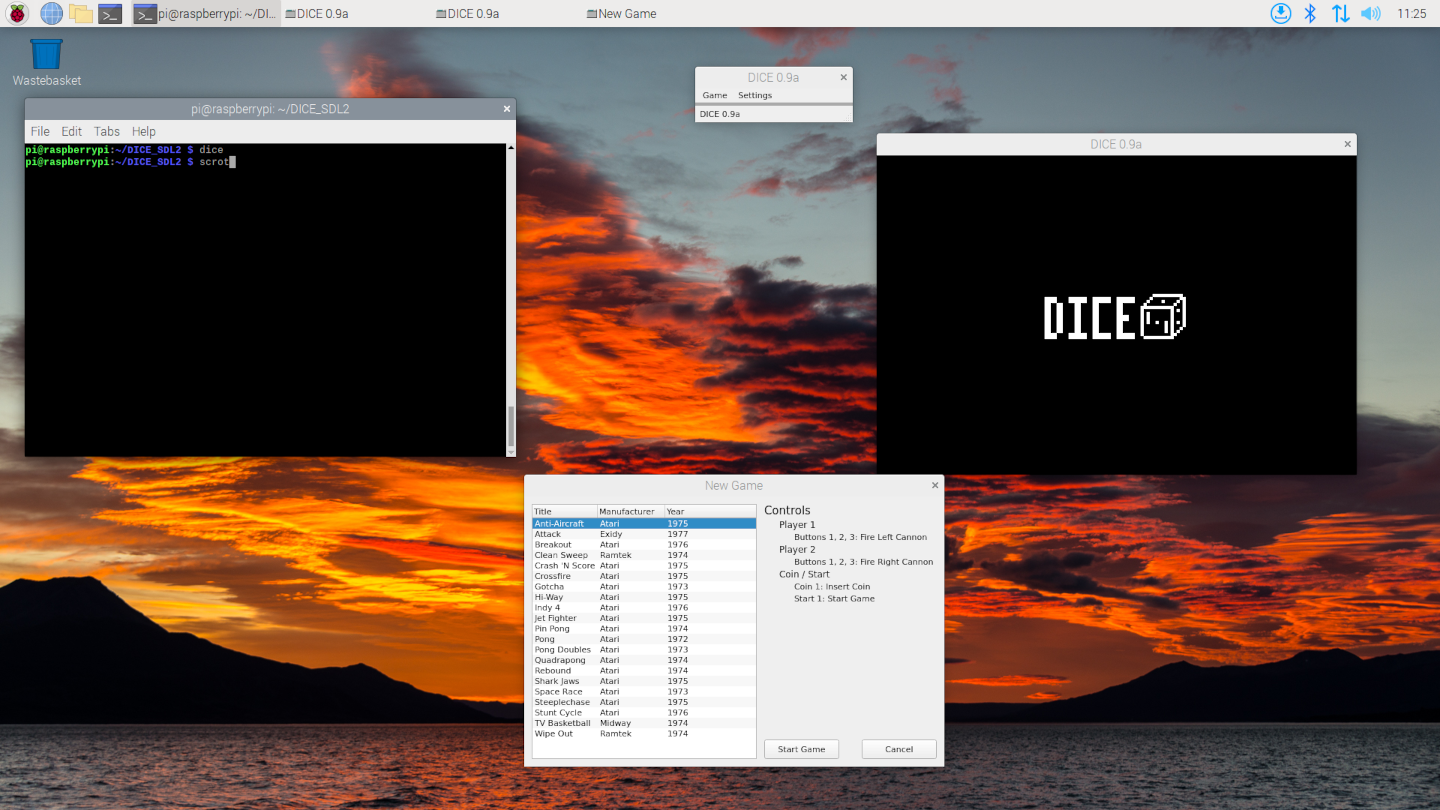Click the 'Coin 1: Insert Coin' text
1440x810 pixels.
tap(832, 586)
